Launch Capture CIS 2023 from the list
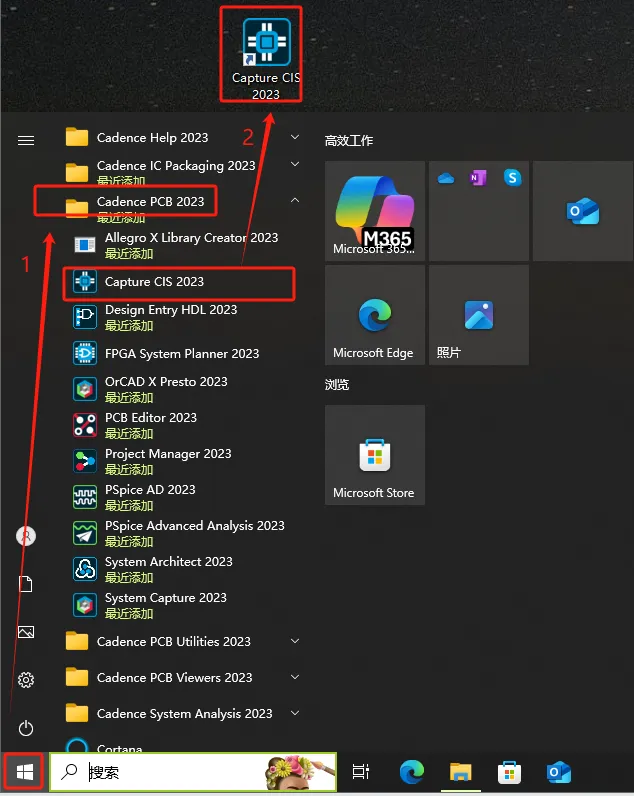Screen dimensions: 634x796 [179, 282]
